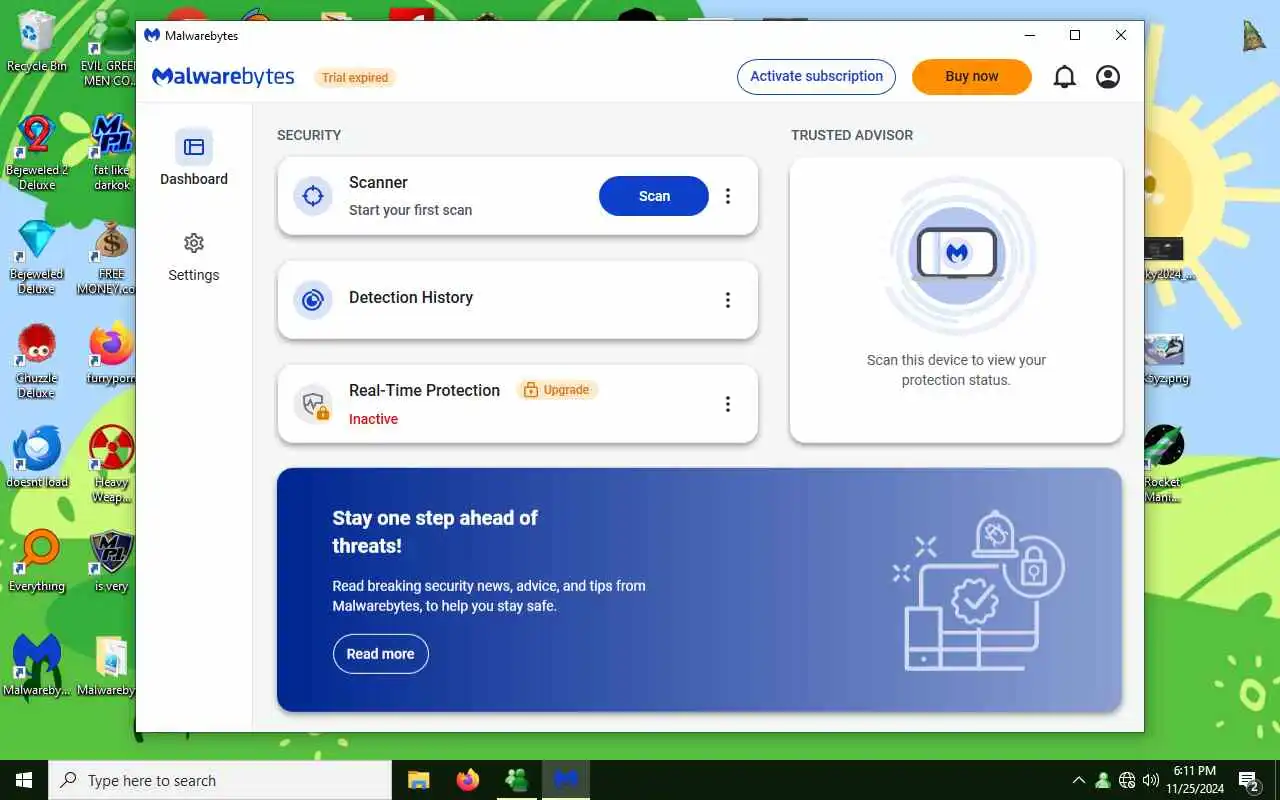
Task: Select the Recycle Bin desktop icon
Action: coord(37,42)
